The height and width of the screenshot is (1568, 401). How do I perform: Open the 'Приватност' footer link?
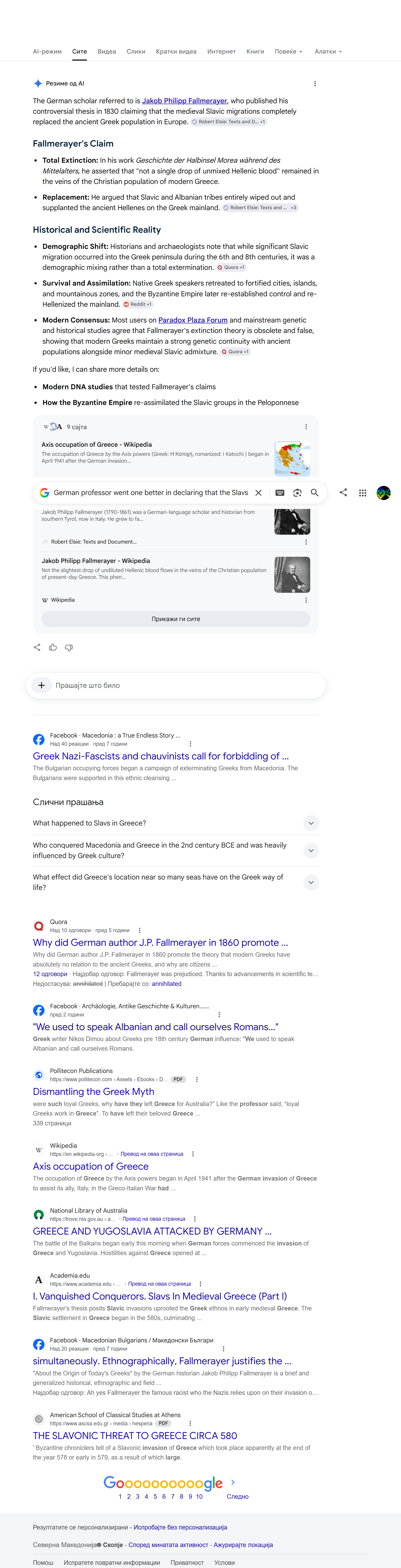[187, 1563]
